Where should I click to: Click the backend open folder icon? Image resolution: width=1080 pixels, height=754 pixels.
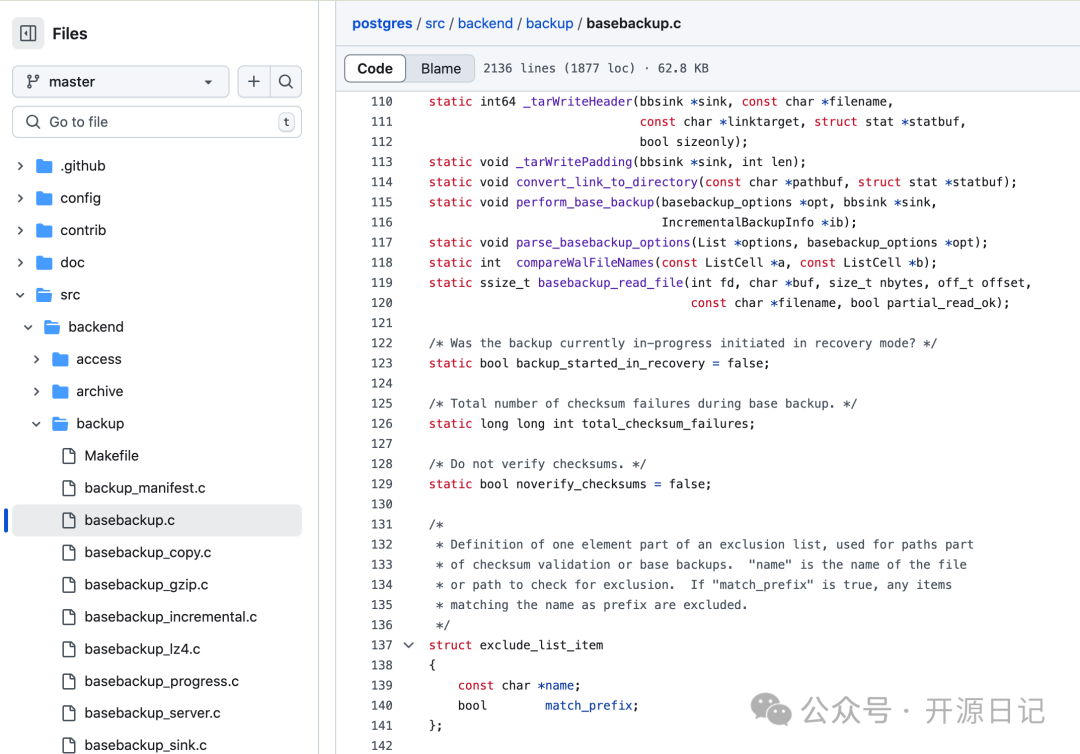(x=52, y=327)
